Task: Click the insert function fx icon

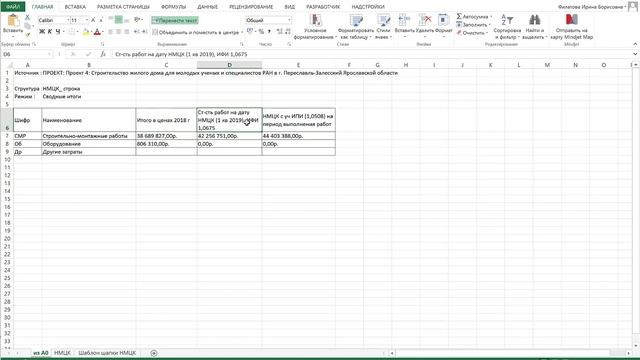Action: pos(103,54)
